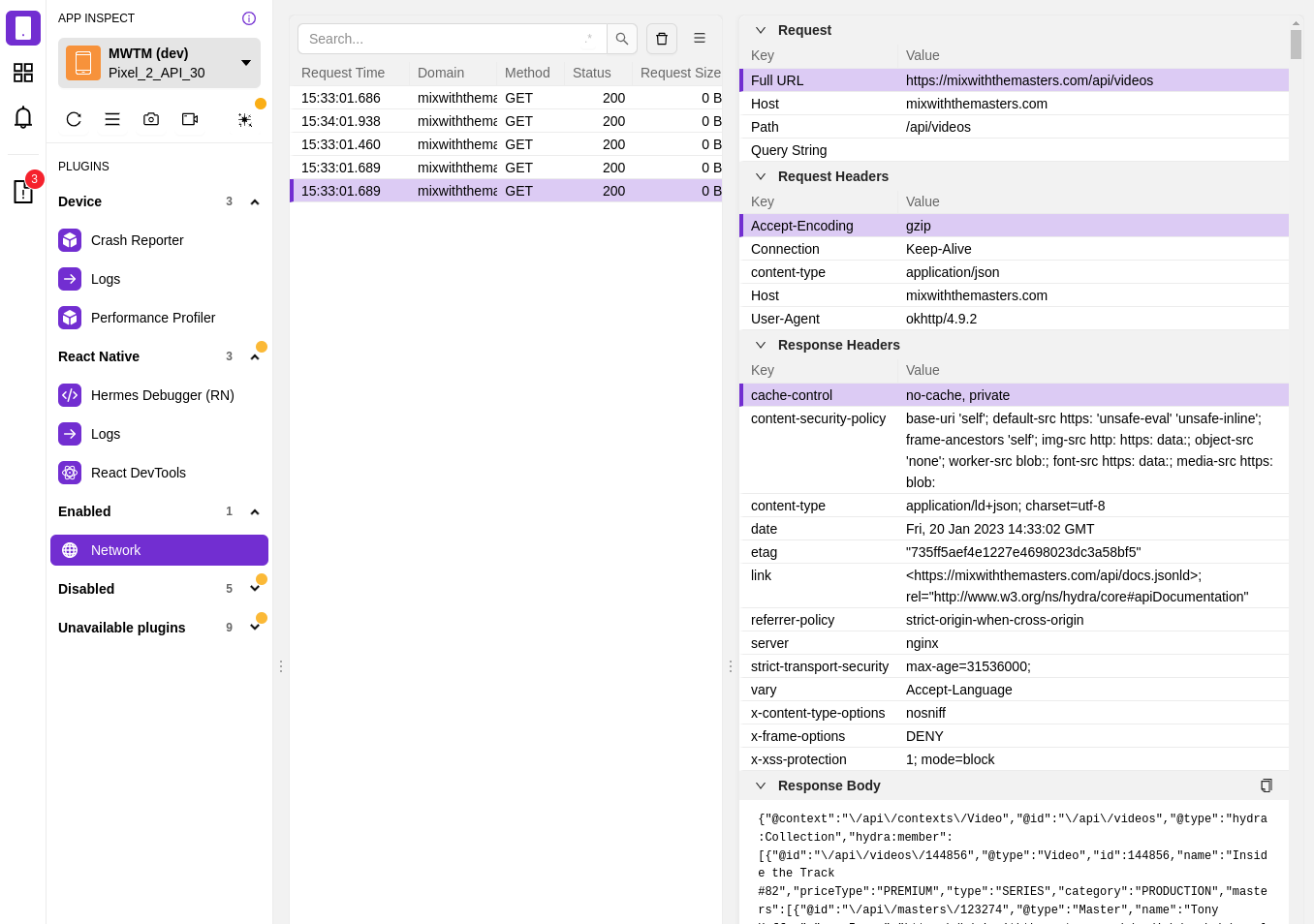Click the Performance Profiler plugin icon
The width and height of the screenshot is (1314, 924).
(70, 318)
